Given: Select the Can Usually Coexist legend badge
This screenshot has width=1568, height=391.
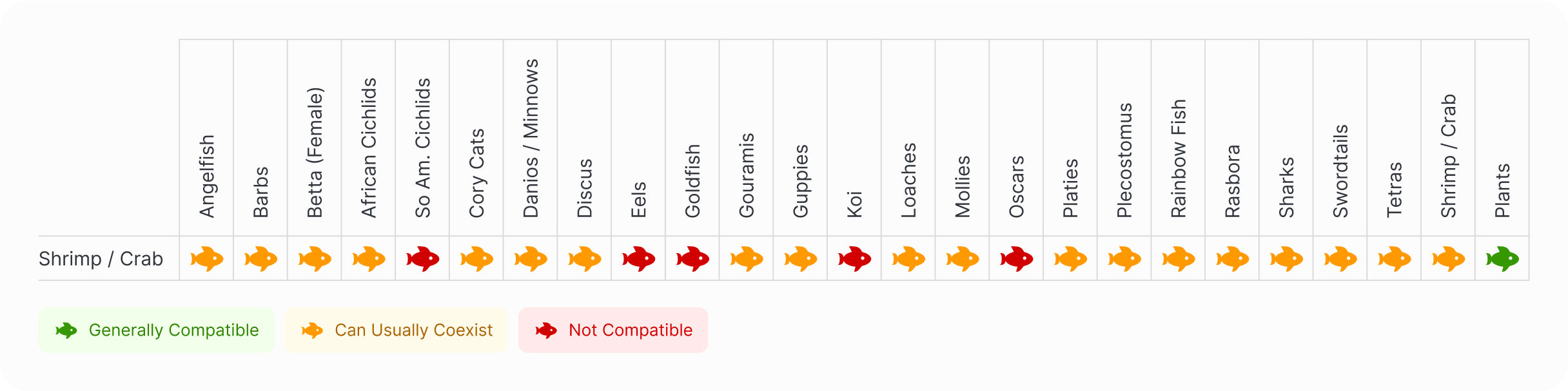Looking at the screenshot, I should 397,330.
